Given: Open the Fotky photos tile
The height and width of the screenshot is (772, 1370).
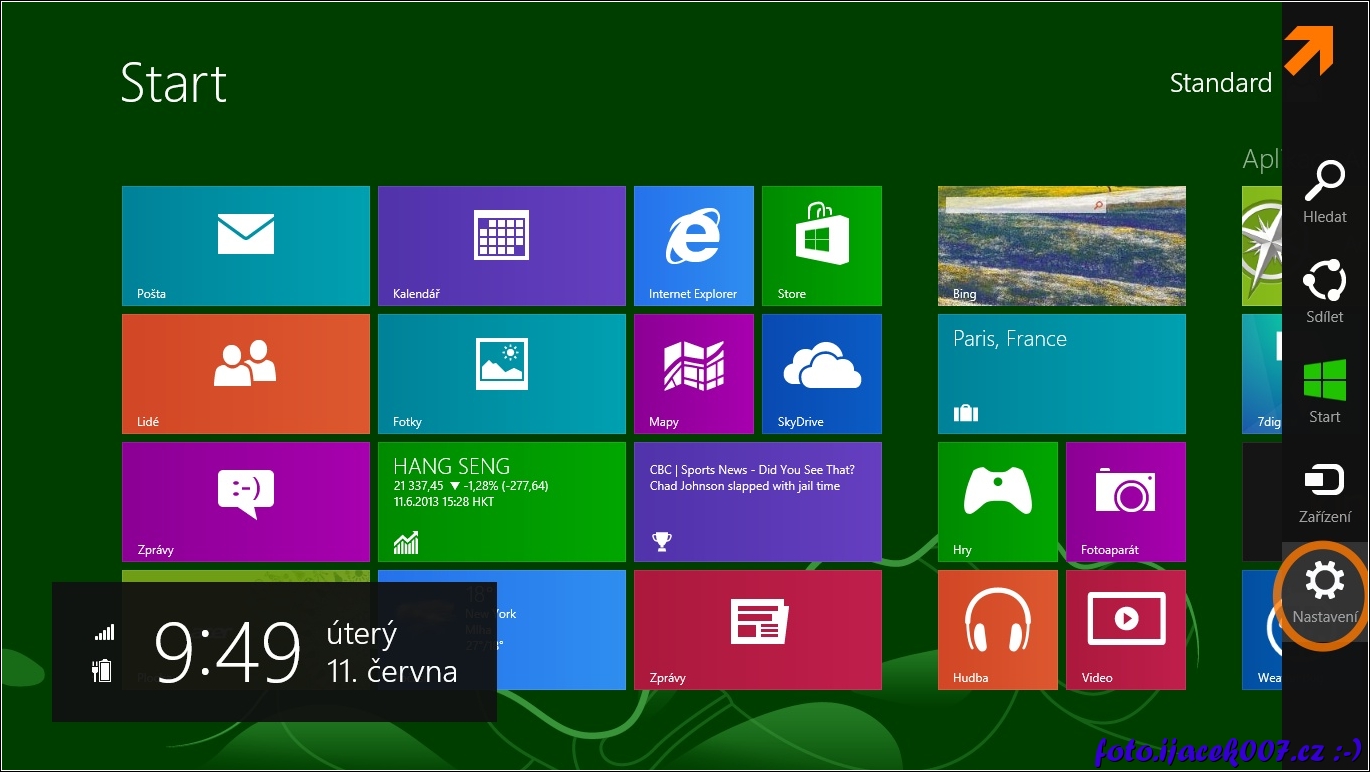Looking at the screenshot, I should (501, 373).
